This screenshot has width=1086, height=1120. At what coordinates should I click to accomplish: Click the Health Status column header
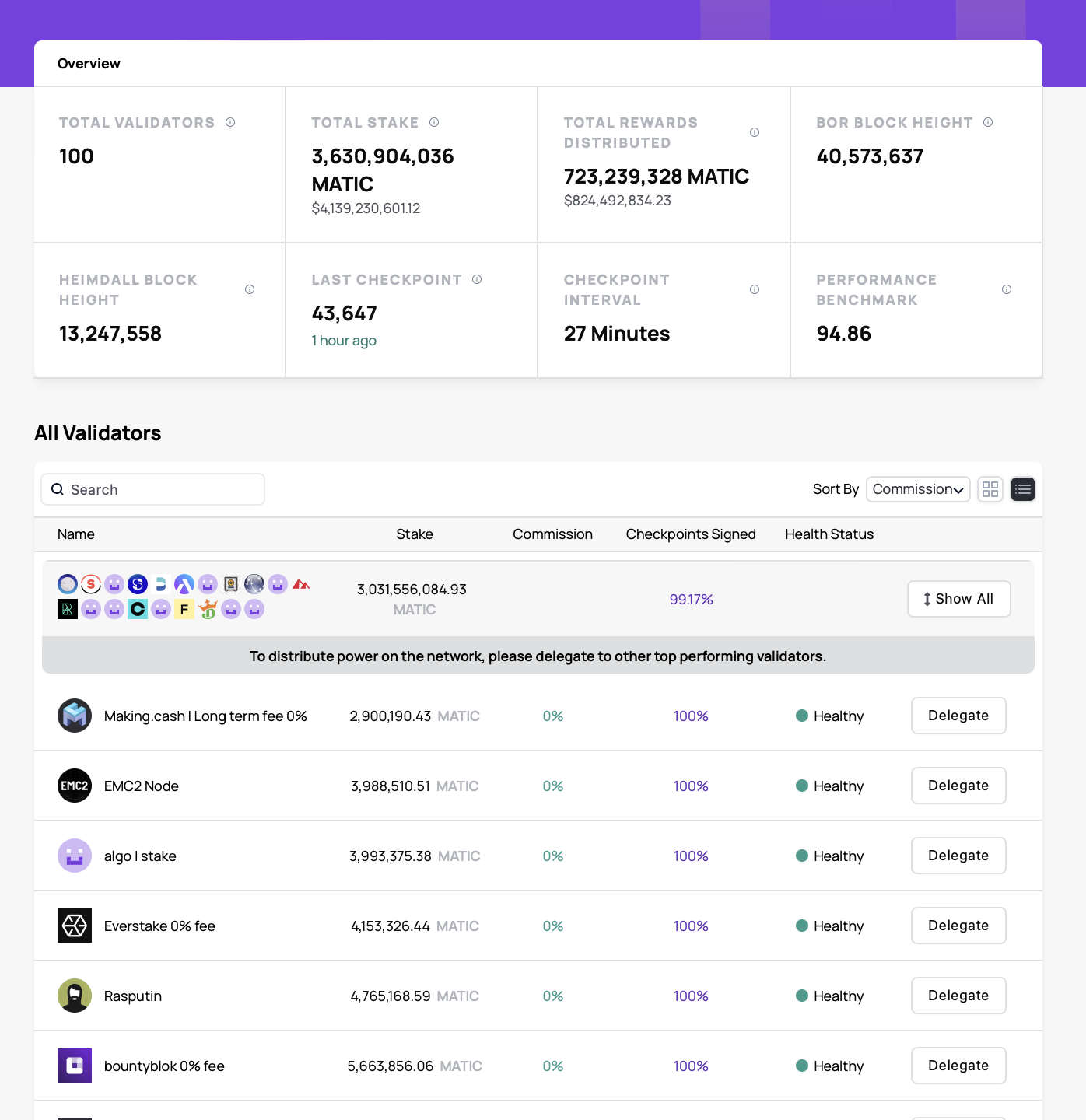(829, 534)
